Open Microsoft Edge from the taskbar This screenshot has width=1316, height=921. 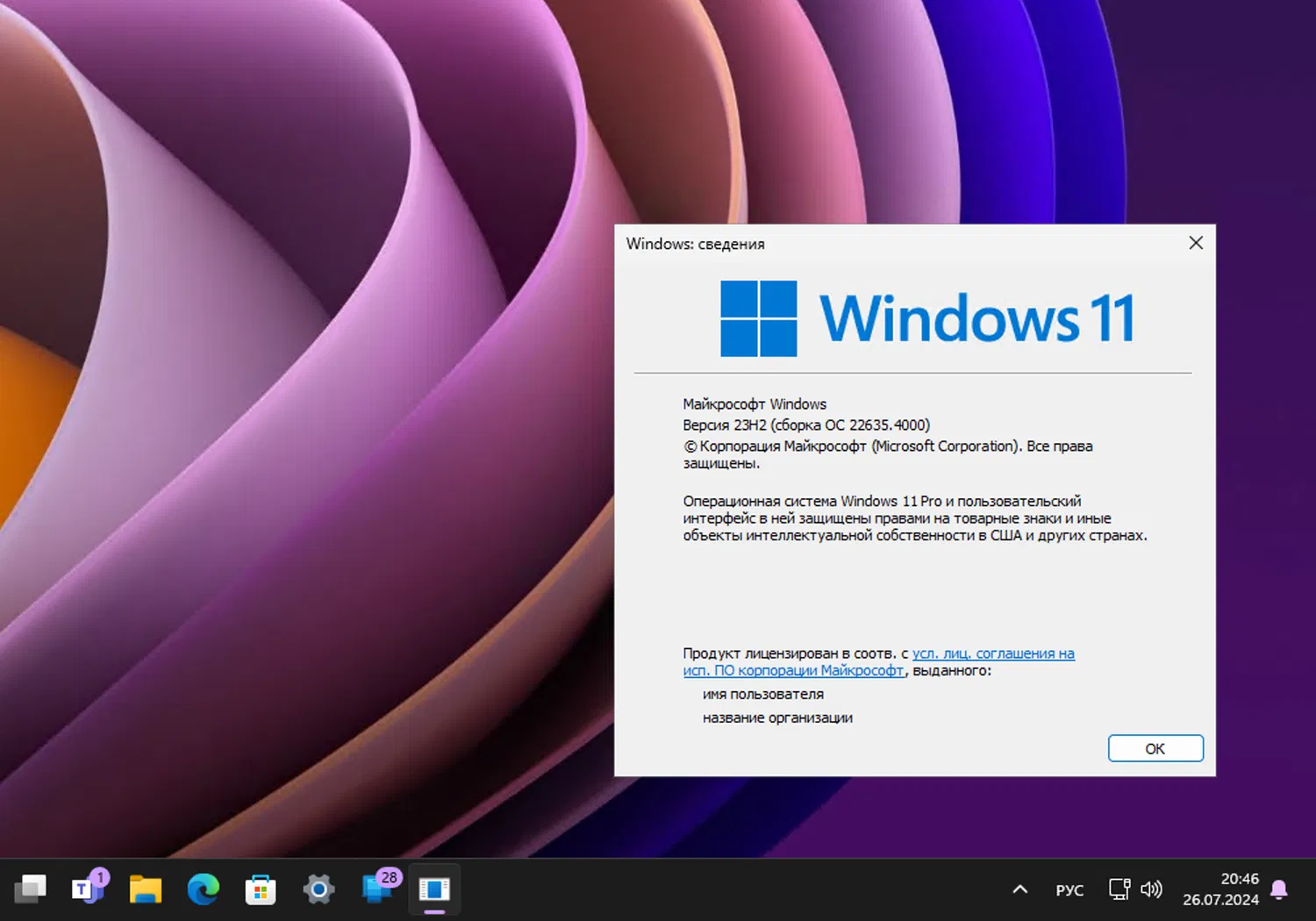(x=203, y=889)
